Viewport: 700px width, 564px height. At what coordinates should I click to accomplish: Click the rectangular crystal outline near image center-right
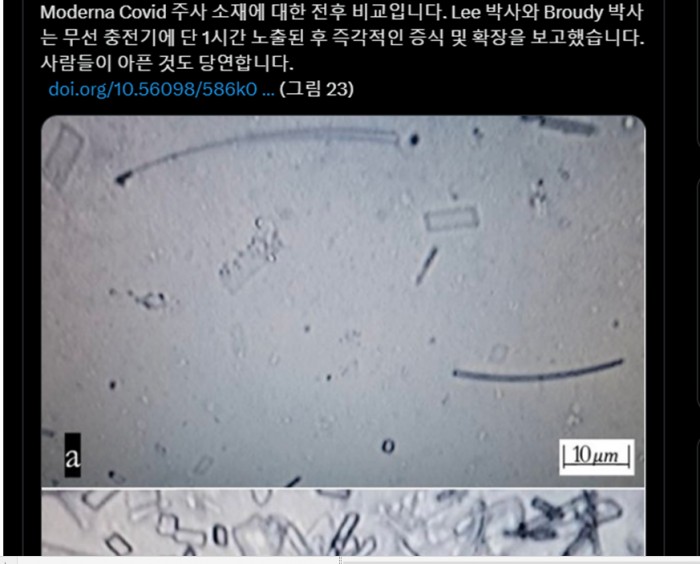[x=451, y=218]
